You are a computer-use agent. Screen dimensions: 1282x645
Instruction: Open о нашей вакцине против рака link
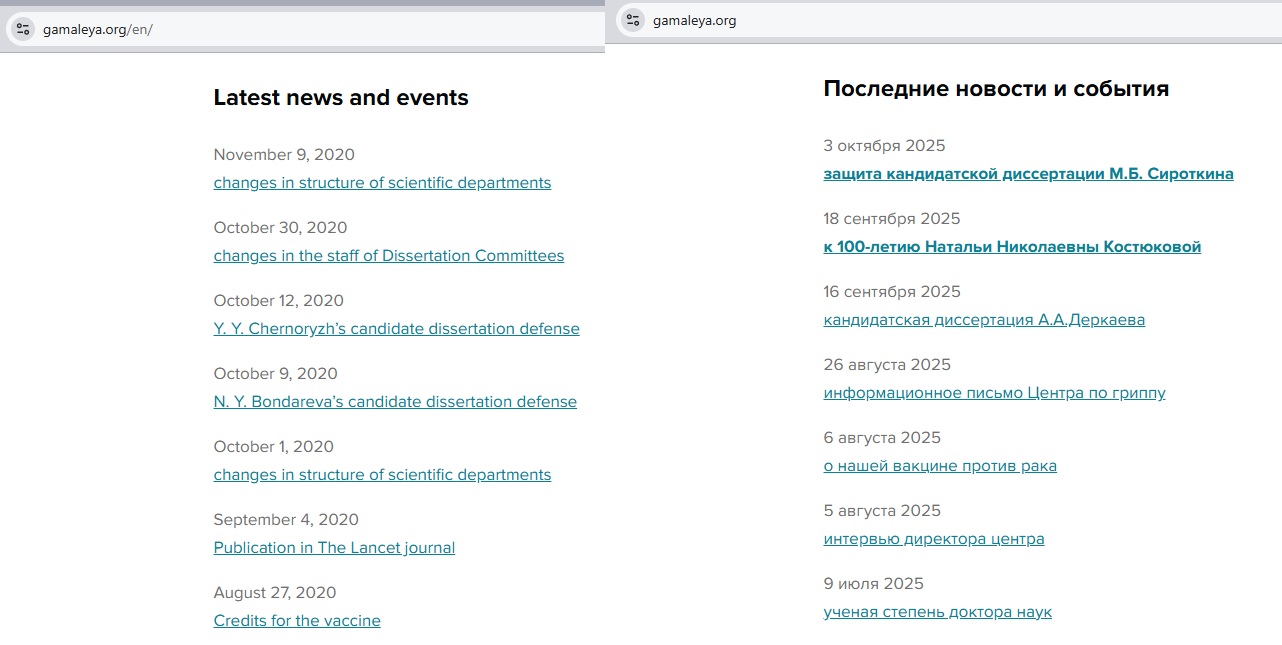940,466
